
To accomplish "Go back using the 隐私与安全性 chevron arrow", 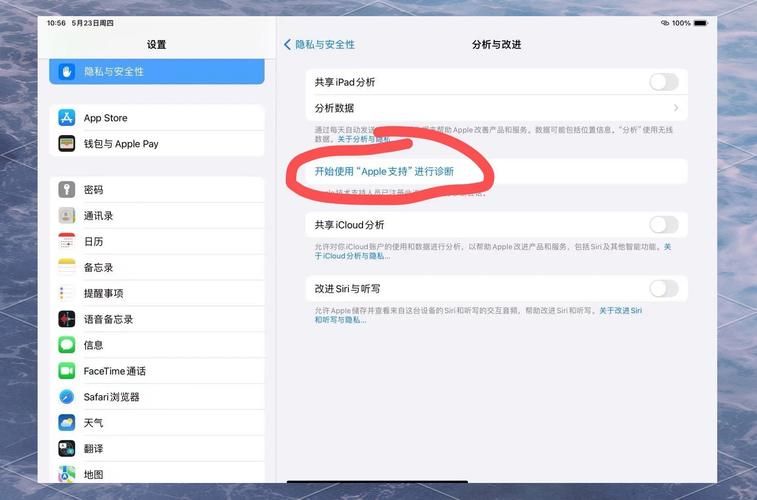I will pos(287,44).
